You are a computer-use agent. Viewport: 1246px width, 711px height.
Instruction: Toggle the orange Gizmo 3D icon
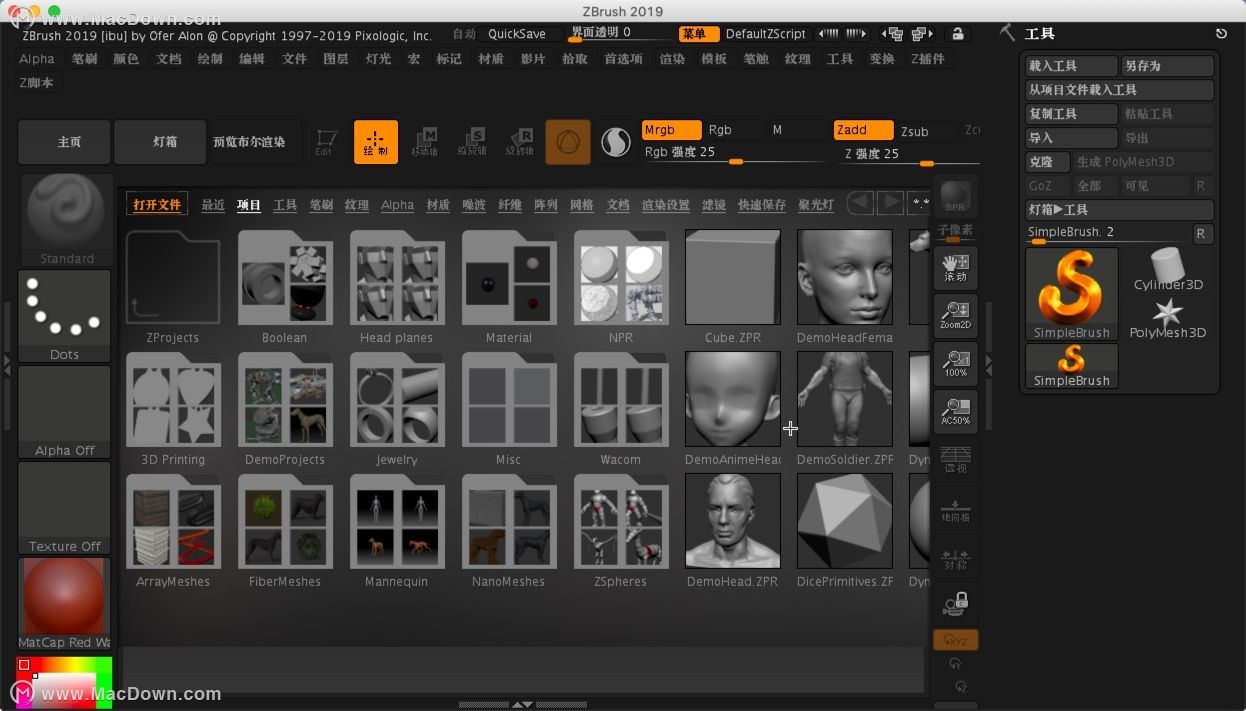pyautogui.click(x=568, y=142)
